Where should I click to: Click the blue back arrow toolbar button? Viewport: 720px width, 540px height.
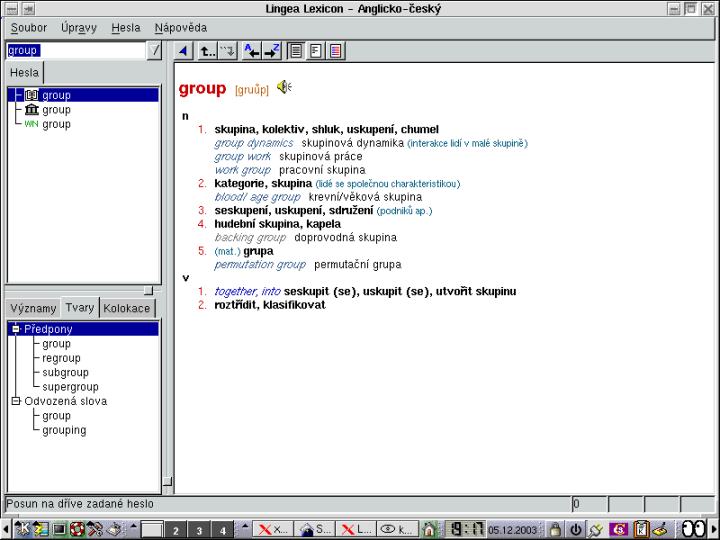[x=184, y=51]
